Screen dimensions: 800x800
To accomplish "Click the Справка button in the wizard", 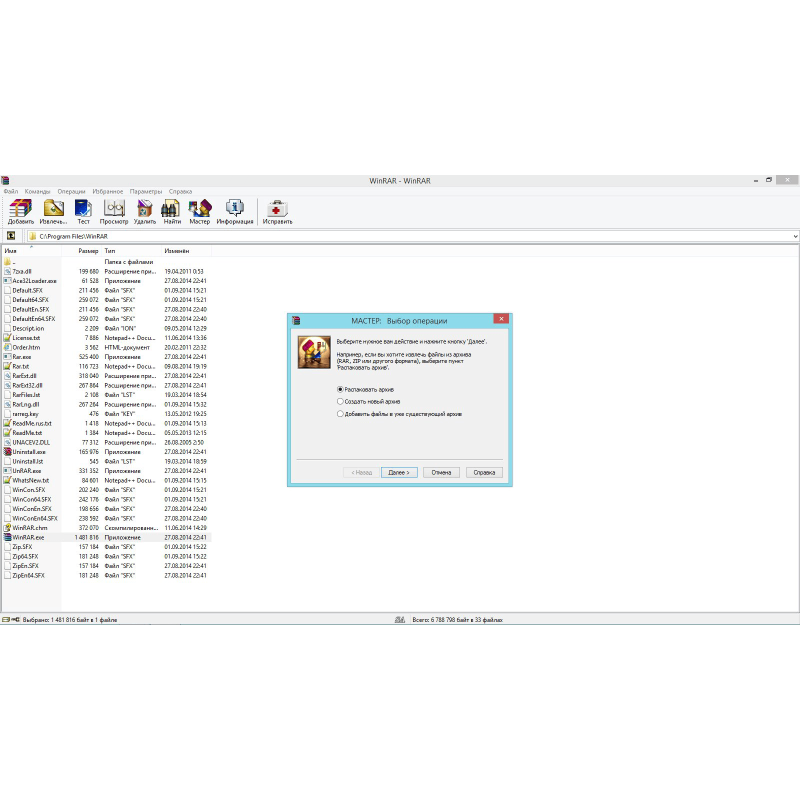I will click(x=483, y=472).
